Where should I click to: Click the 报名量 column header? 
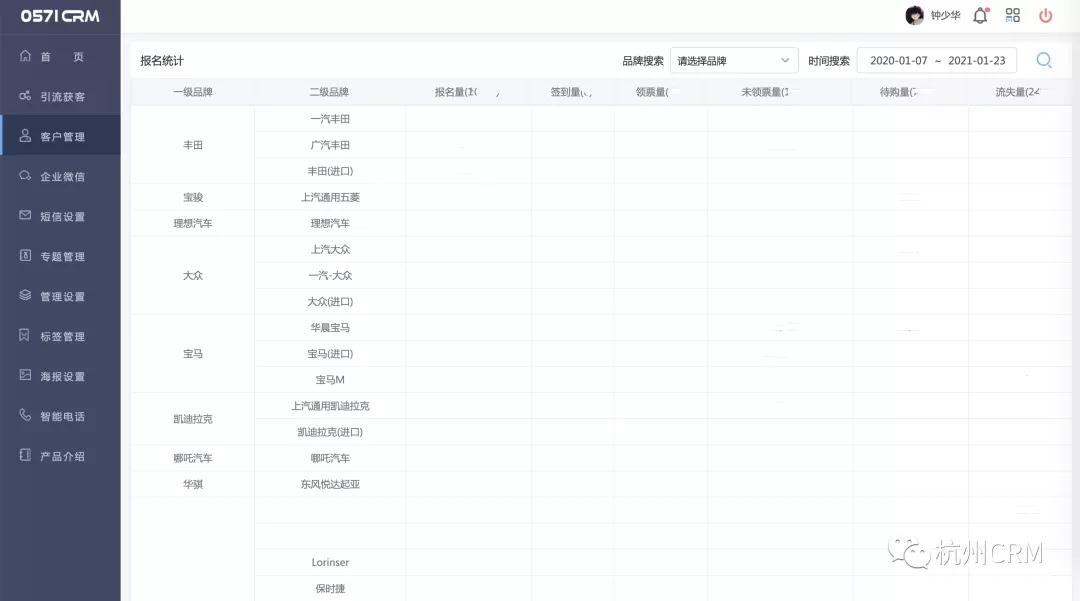pyautogui.click(x=466, y=92)
